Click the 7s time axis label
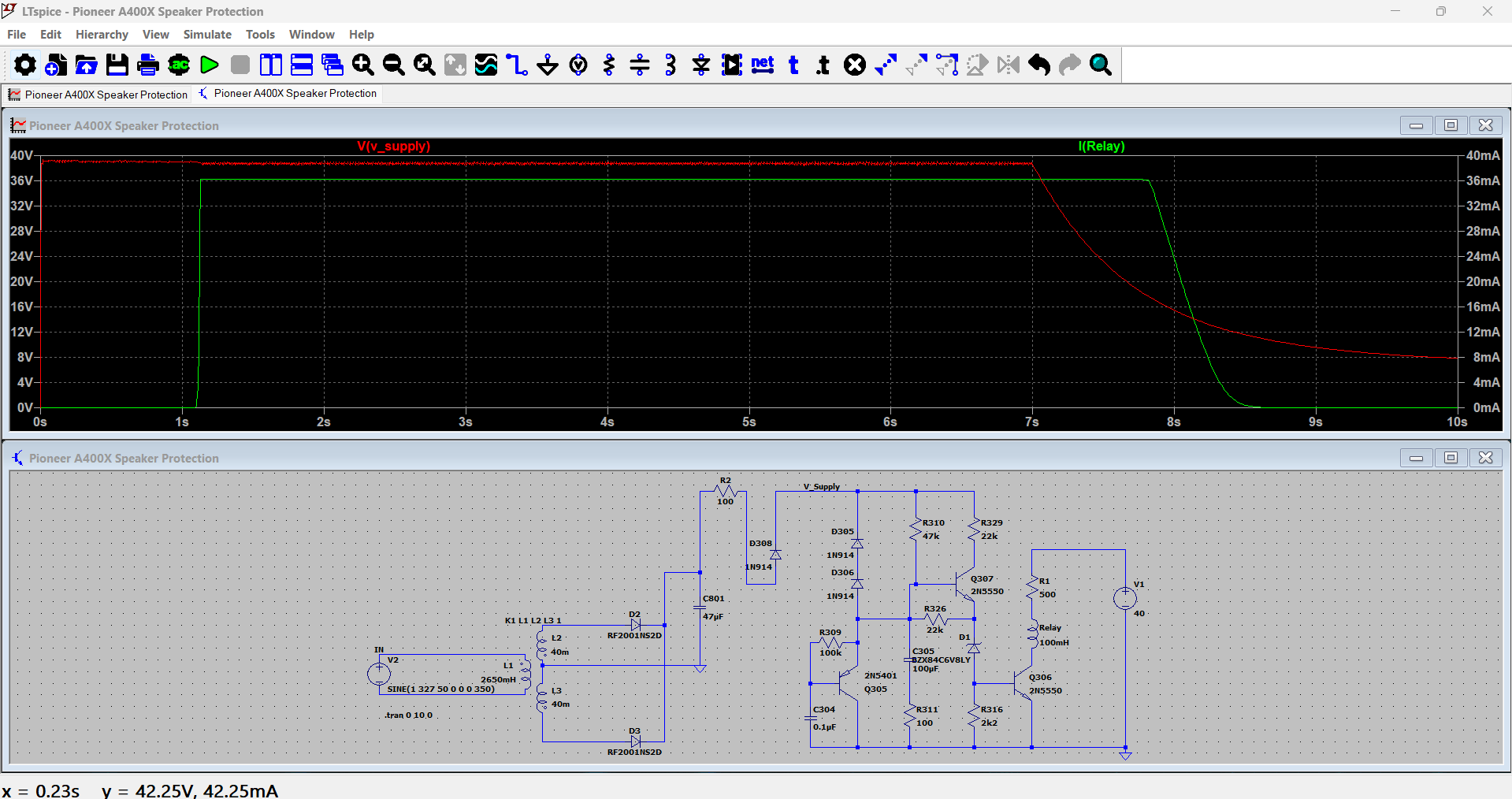1512x799 pixels. [x=1032, y=422]
